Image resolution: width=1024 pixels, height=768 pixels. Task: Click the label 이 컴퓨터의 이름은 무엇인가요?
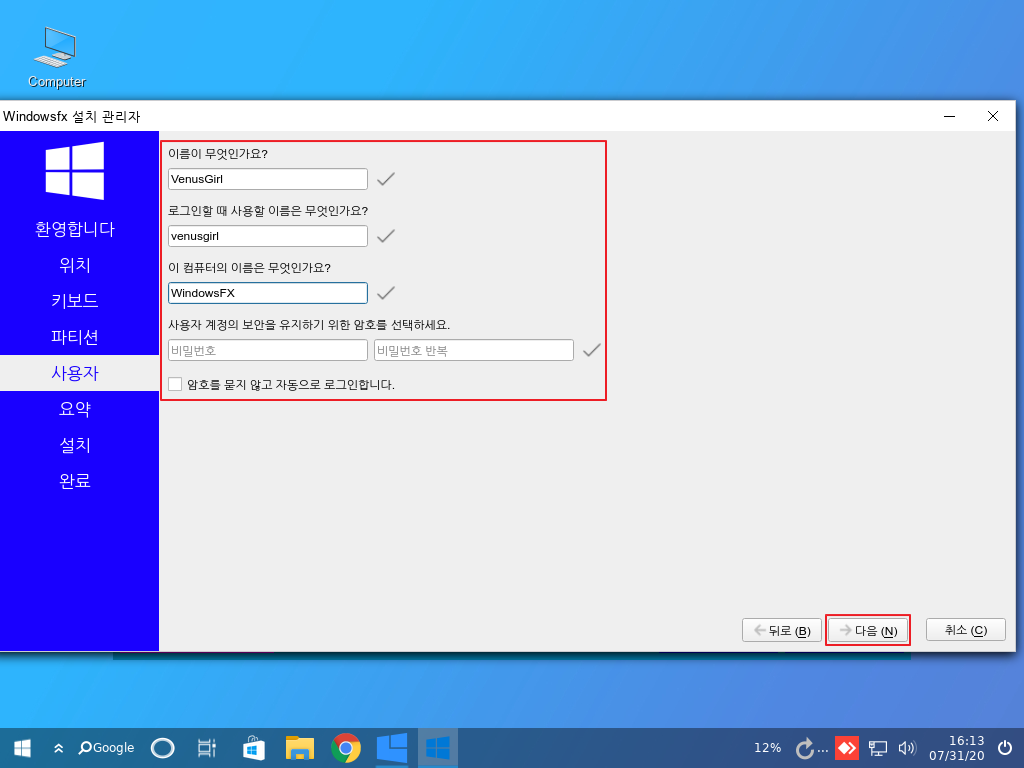point(249,268)
